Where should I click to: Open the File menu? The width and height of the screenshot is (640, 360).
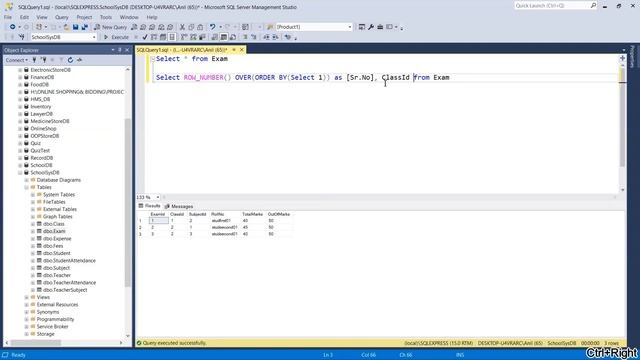tap(8, 17)
